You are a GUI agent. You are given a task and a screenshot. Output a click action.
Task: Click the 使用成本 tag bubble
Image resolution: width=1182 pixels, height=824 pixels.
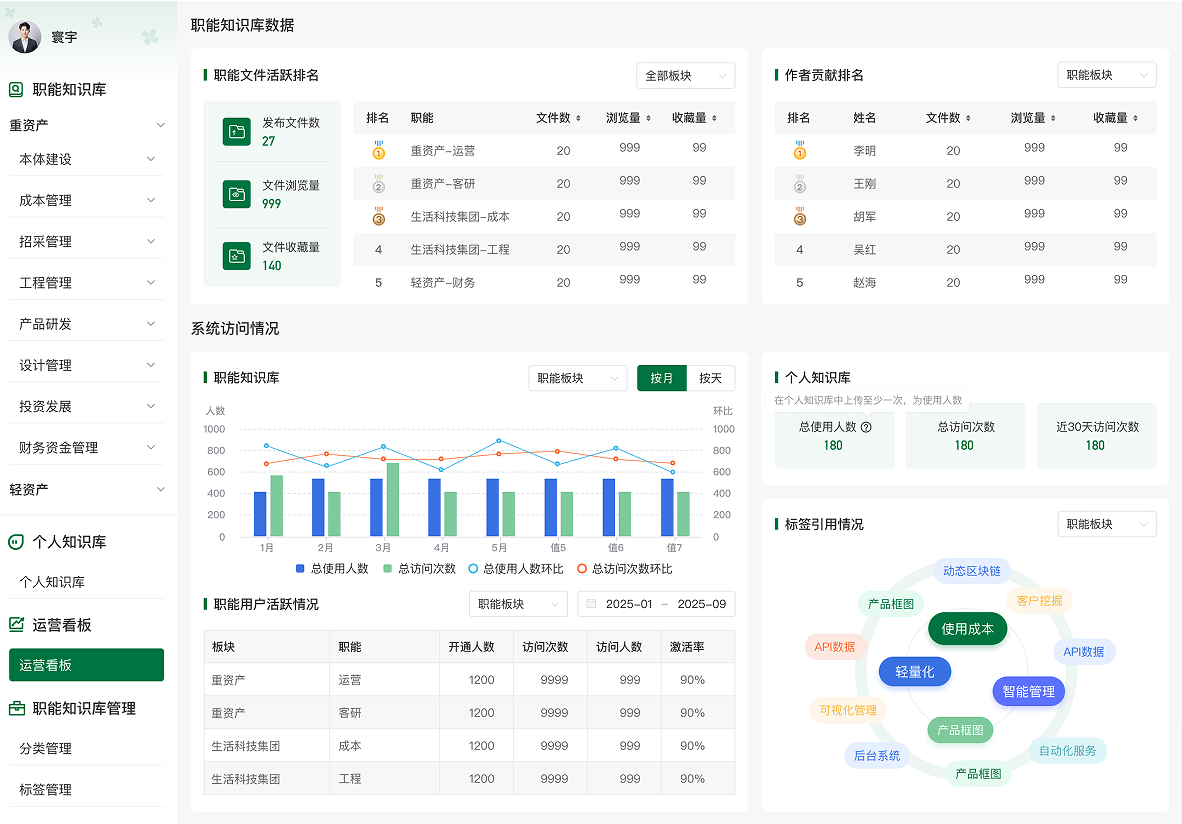click(967, 629)
